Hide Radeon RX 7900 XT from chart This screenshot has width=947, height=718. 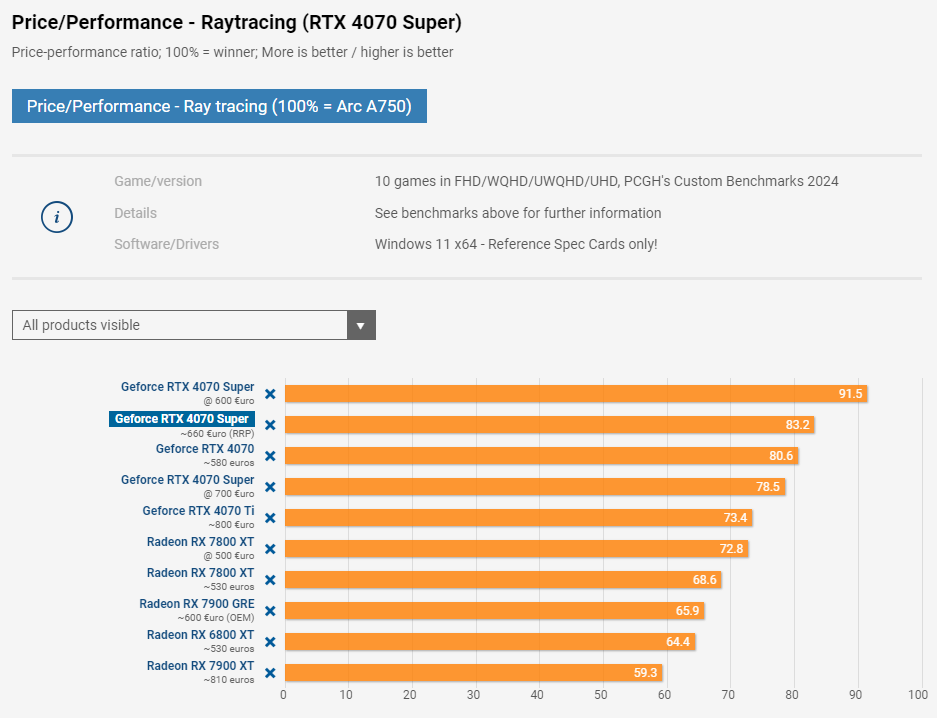271,673
